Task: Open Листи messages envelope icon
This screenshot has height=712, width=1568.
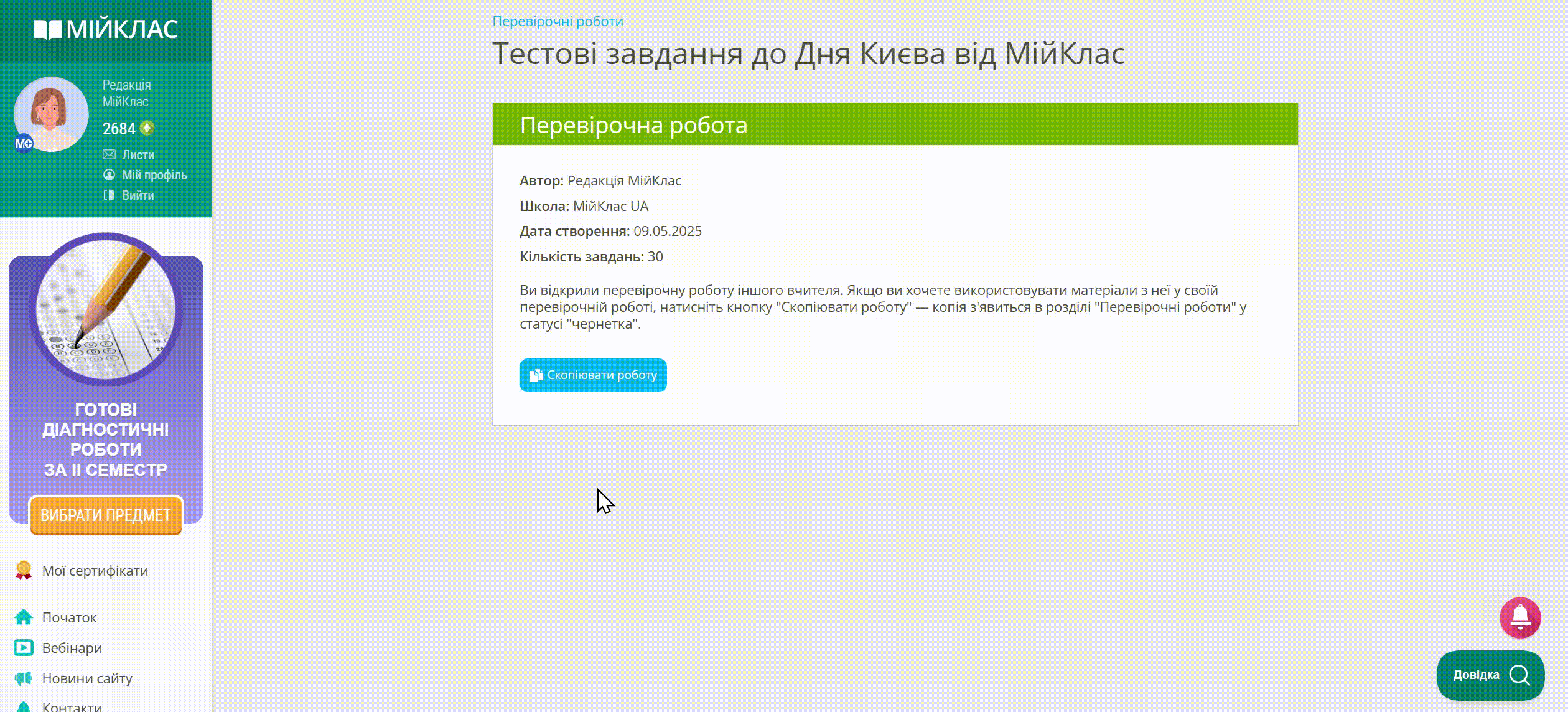Action: (110, 154)
